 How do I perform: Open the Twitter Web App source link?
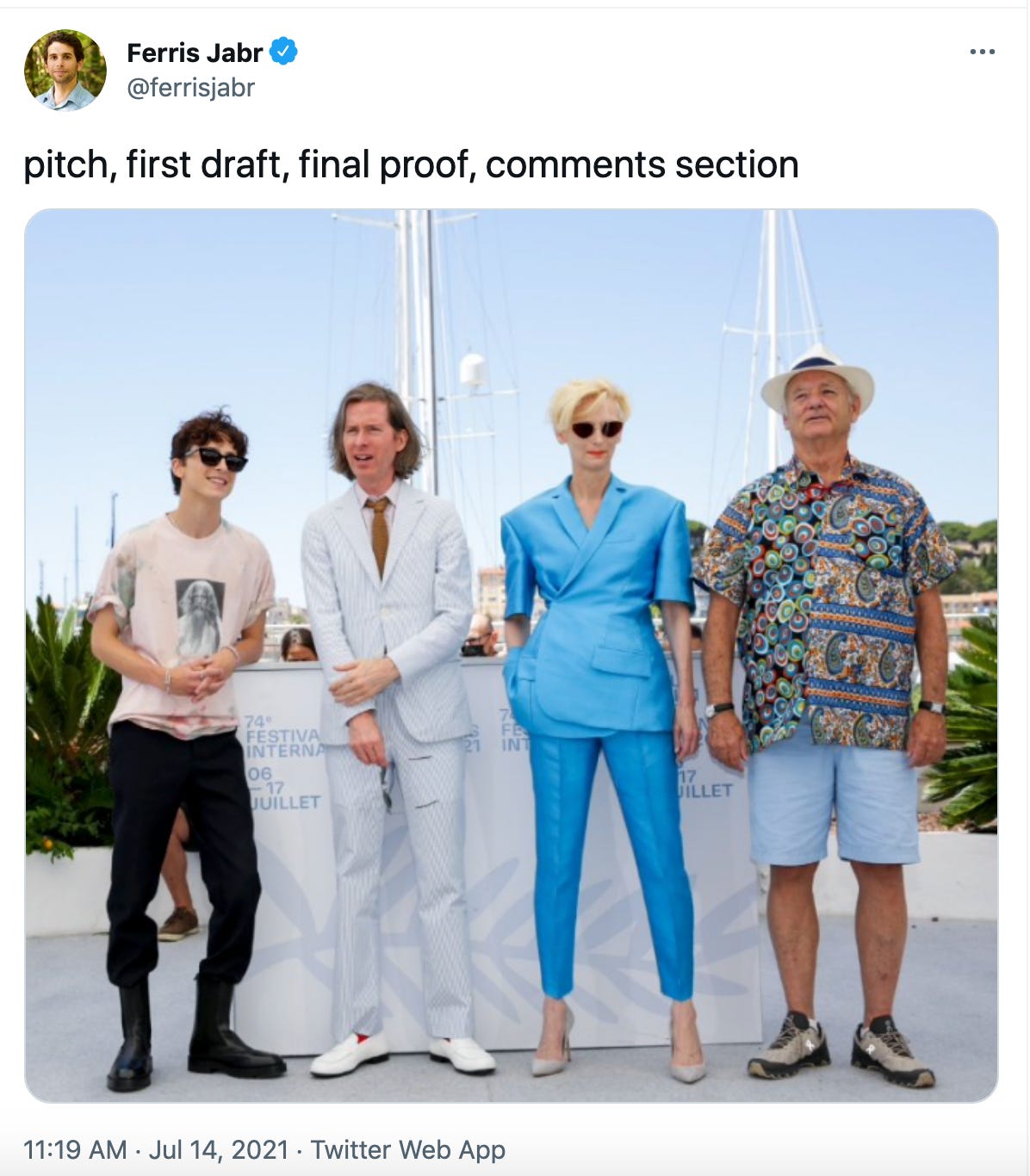pos(407,1149)
